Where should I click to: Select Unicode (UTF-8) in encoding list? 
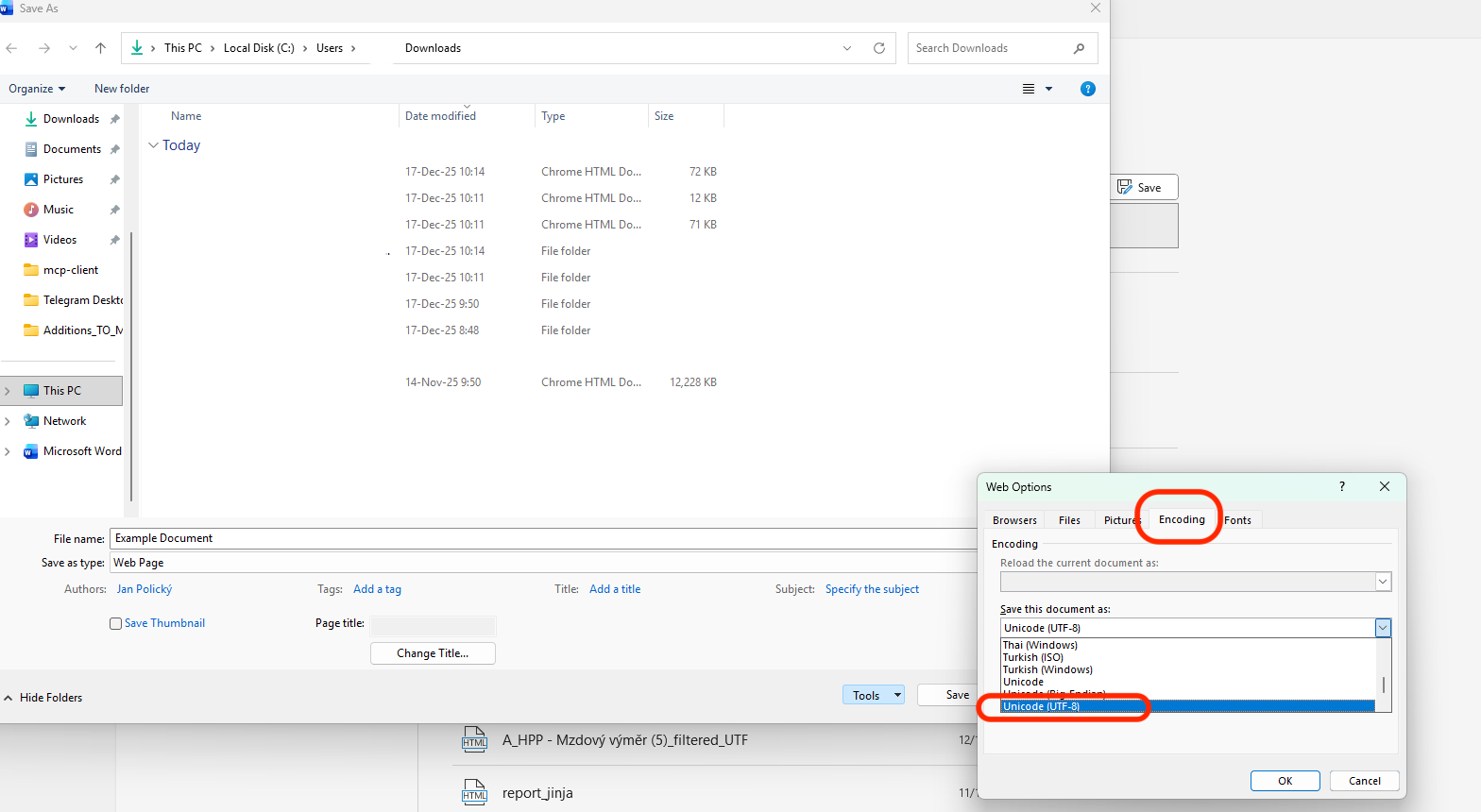click(x=1042, y=706)
